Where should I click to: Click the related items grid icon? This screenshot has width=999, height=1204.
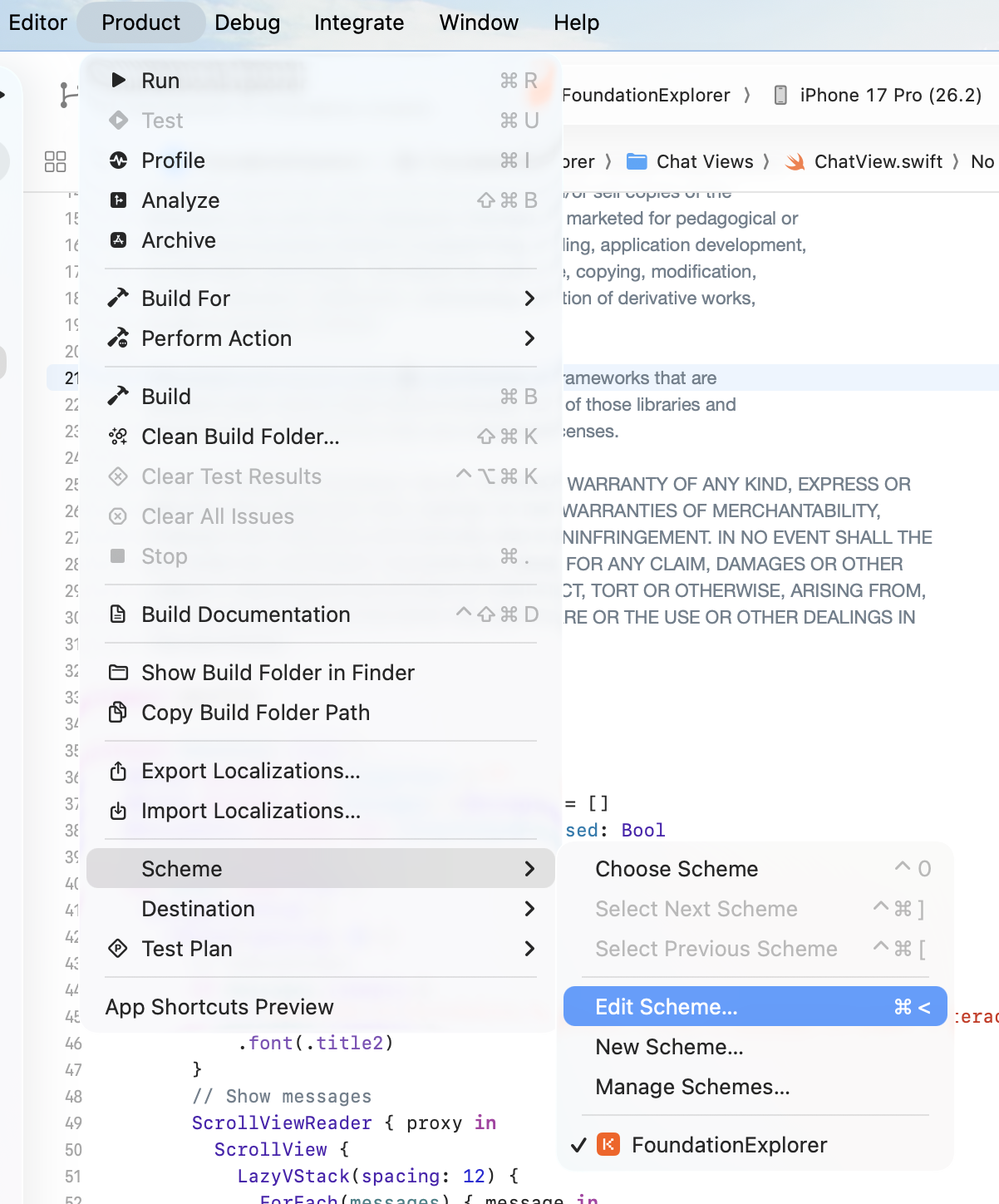coord(55,161)
